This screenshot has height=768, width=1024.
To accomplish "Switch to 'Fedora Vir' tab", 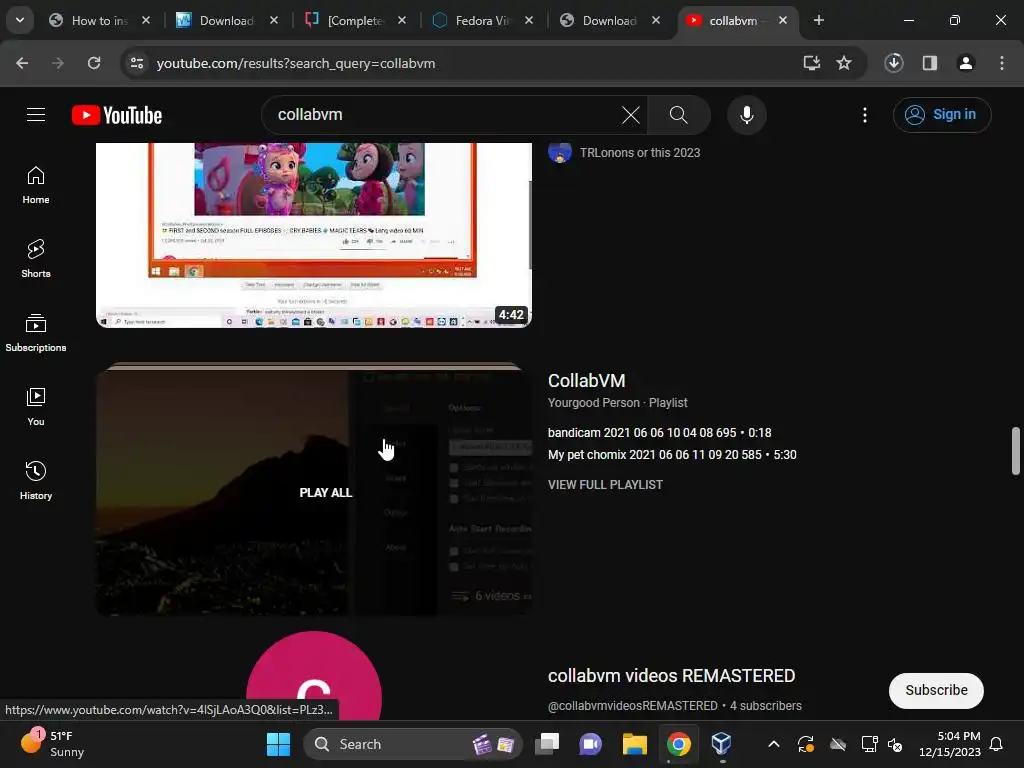I will pos(482,21).
